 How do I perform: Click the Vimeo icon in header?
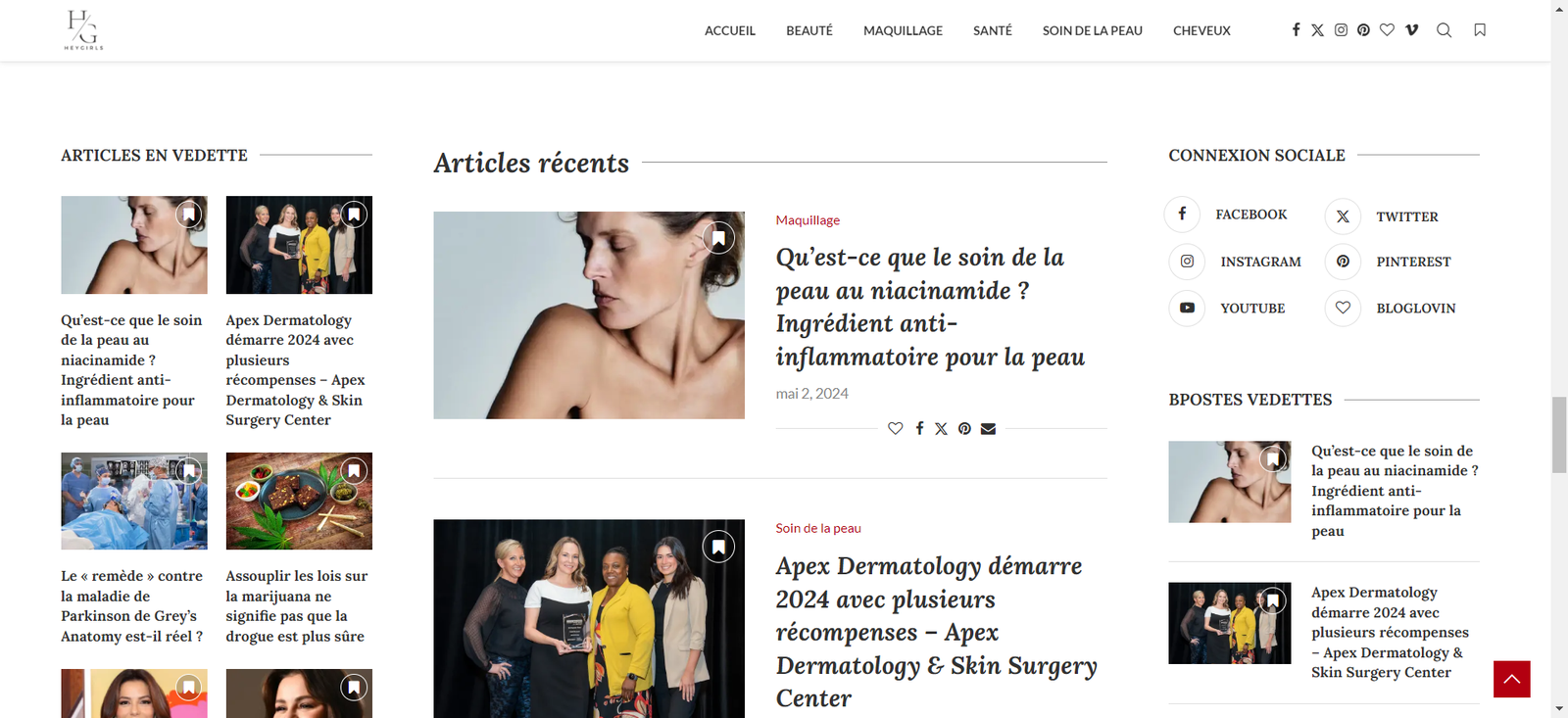(x=1411, y=30)
